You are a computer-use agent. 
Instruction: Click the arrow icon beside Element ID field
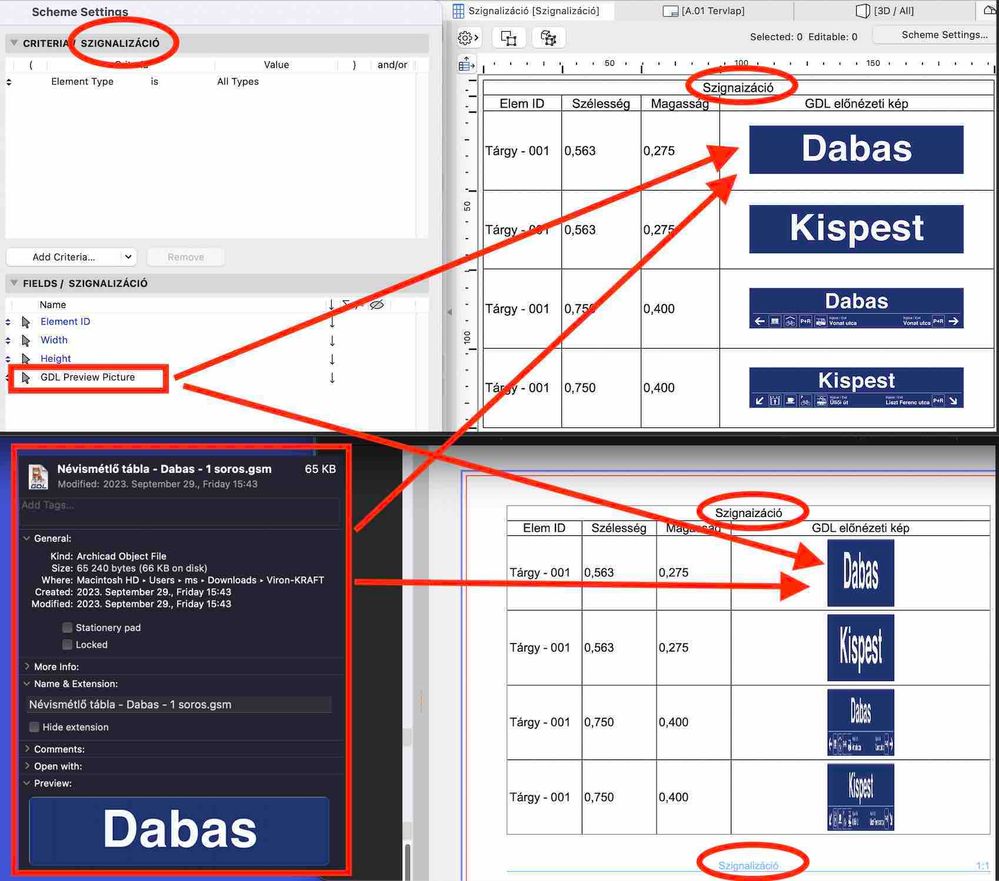(26, 322)
